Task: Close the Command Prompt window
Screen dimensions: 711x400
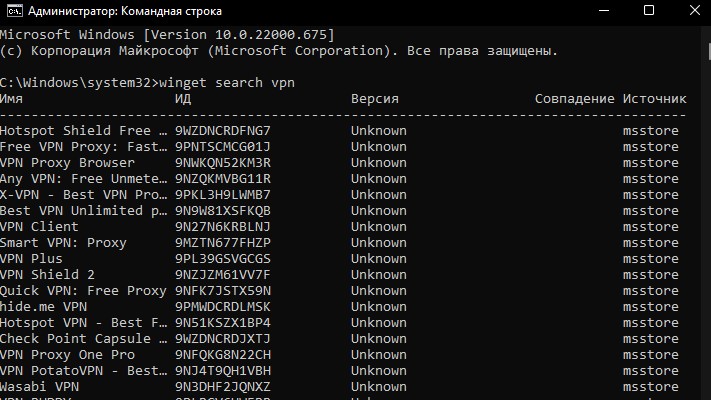Action: [x=694, y=10]
